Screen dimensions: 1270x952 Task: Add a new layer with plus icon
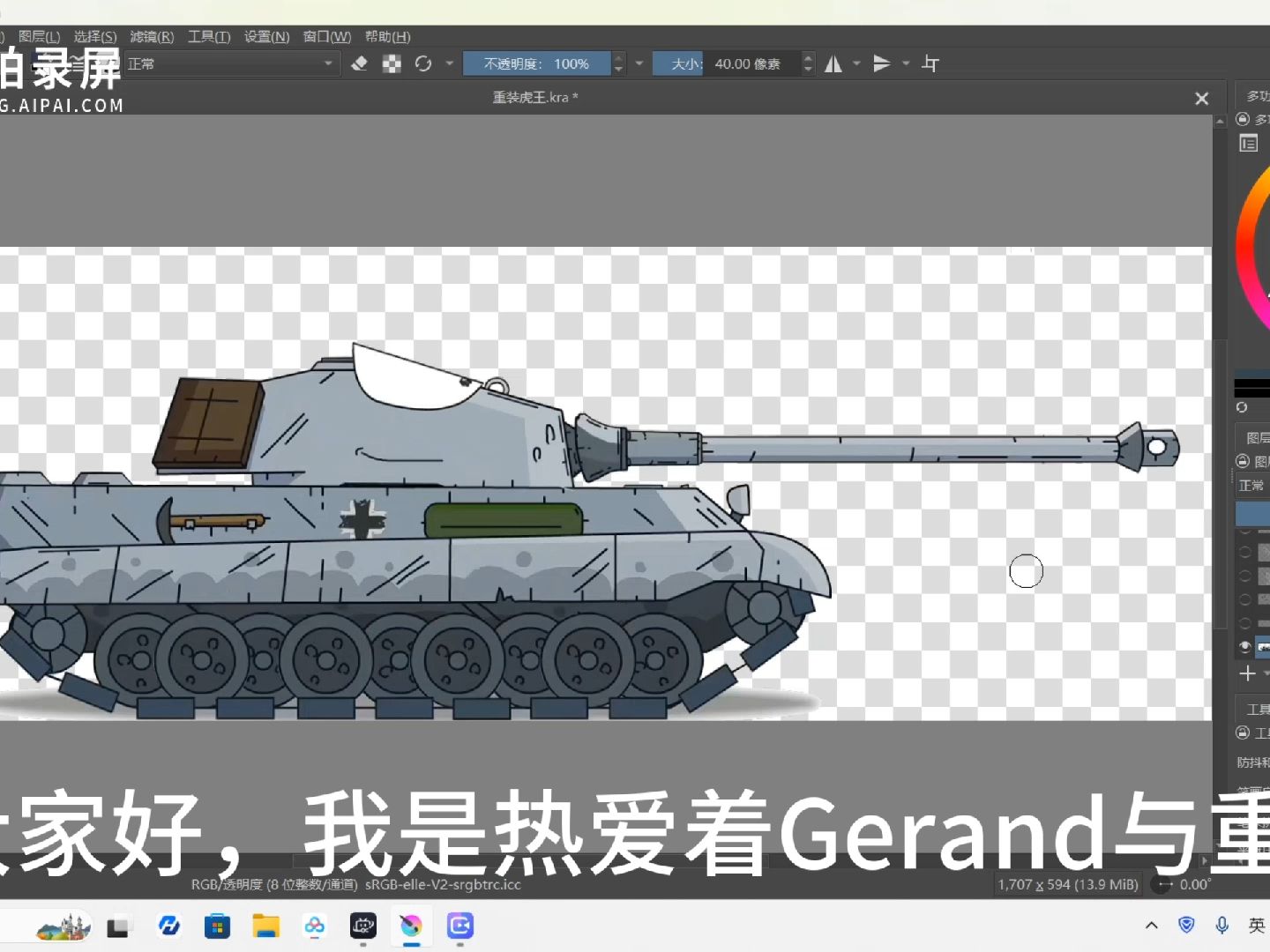(1247, 674)
